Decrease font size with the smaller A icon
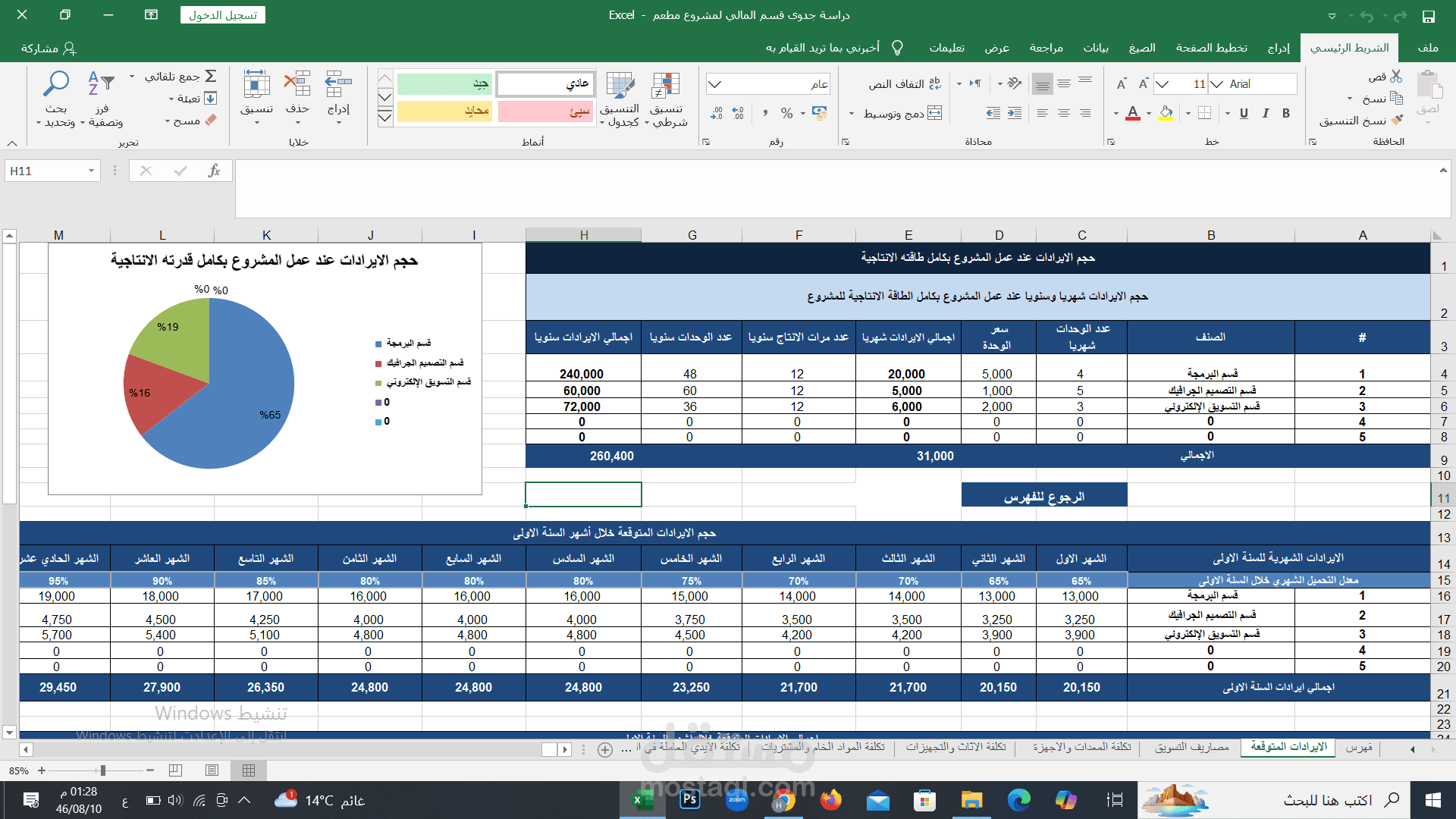Screen dimensions: 1456x819 [x=1122, y=84]
